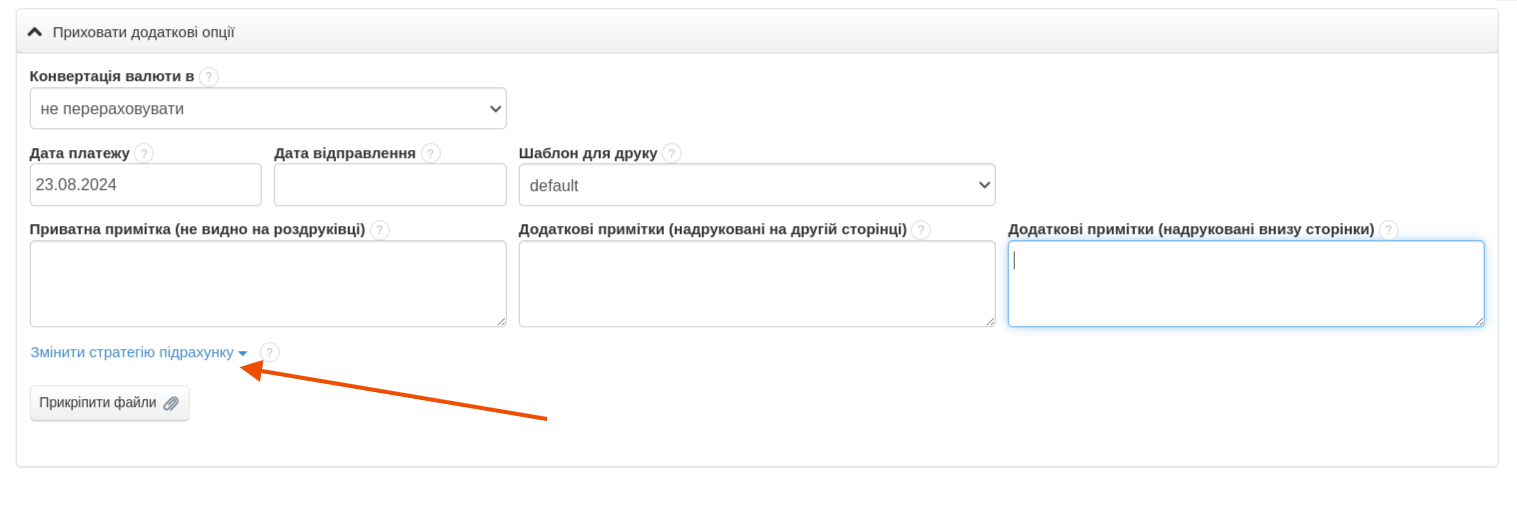Viewport: 1517px width, 509px height.
Task: Click help icon for bottom-of-page Додаткові примітки
Action: click(x=1388, y=230)
